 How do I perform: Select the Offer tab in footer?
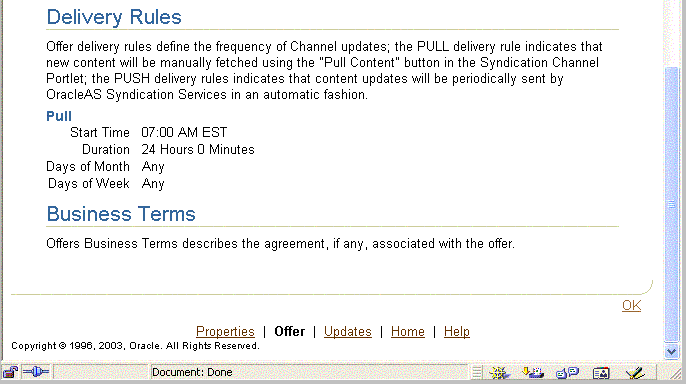point(290,331)
